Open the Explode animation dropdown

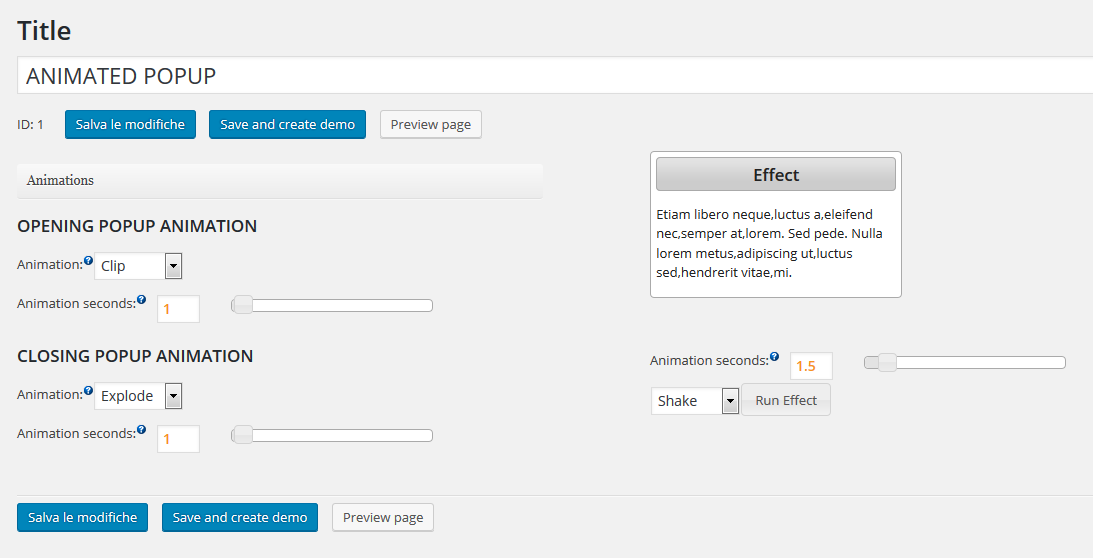pyautogui.click(x=138, y=395)
